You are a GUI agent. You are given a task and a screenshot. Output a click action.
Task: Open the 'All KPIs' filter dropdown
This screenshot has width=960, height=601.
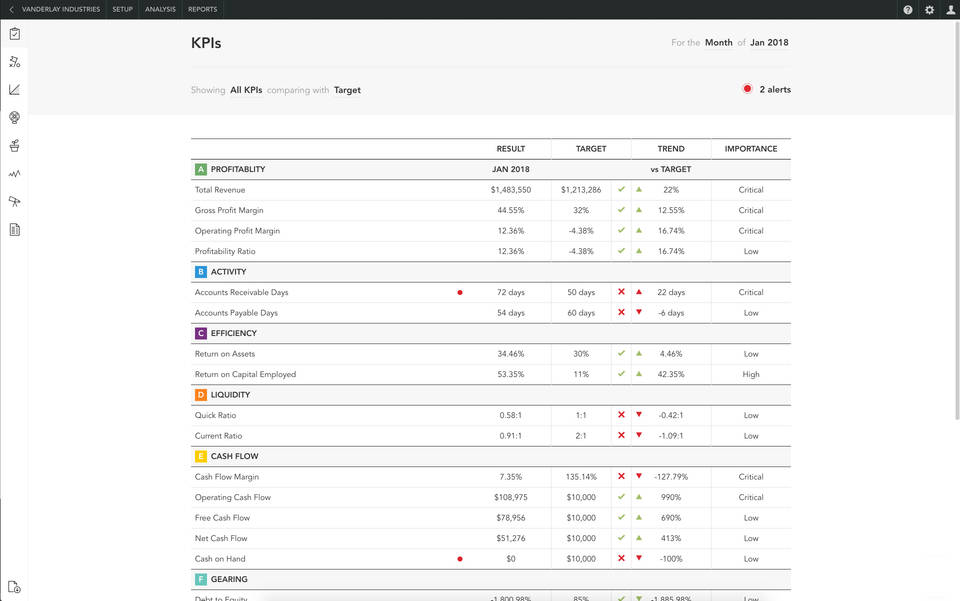[x=246, y=90]
